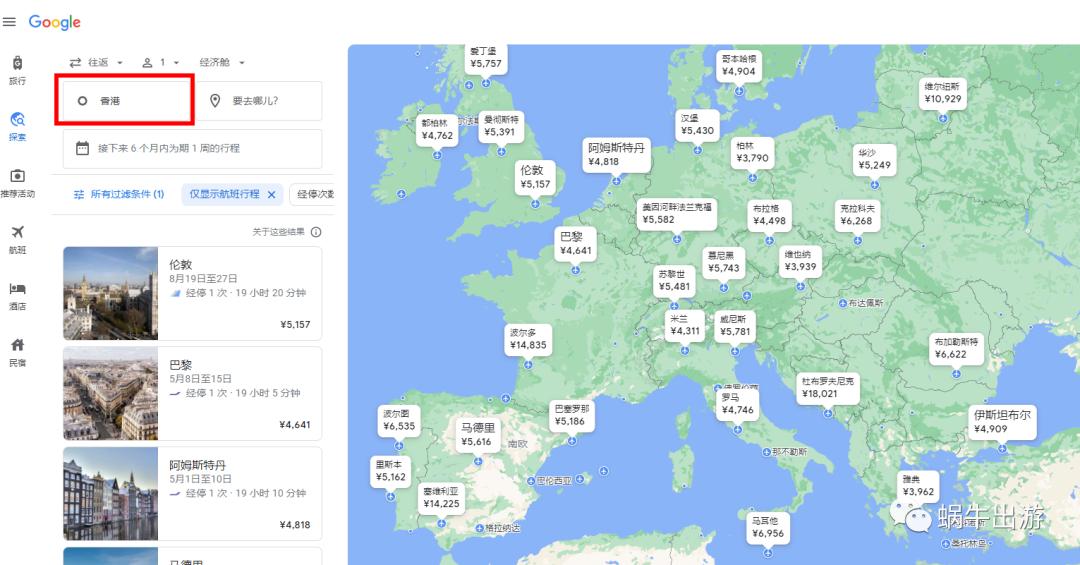The image size is (1080, 565).
Task: Click info icon next to 关于这些结果
Action: pos(316,232)
